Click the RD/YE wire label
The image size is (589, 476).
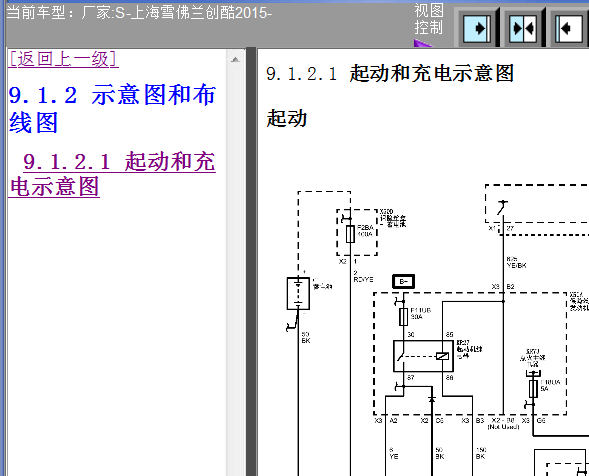click(363, 280)
